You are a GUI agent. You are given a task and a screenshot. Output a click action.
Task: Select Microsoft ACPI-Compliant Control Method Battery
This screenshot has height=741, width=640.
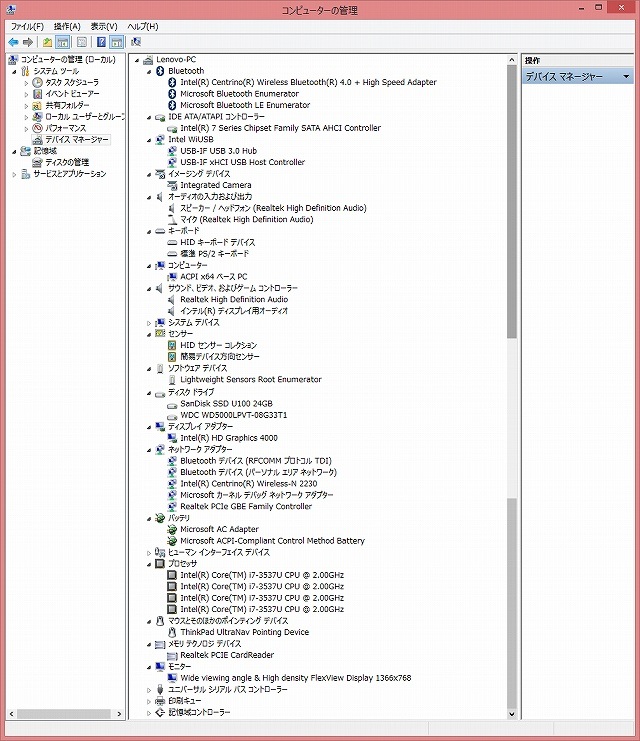point(272,541)
